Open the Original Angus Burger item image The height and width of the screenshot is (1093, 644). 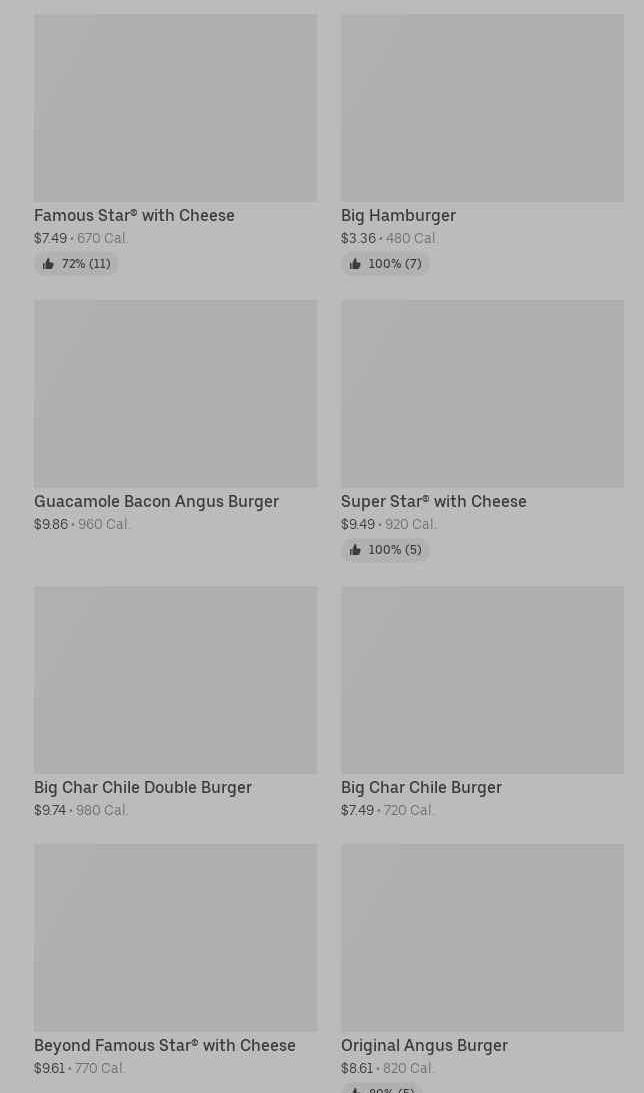pyautogui.click(x=482, y=938)
